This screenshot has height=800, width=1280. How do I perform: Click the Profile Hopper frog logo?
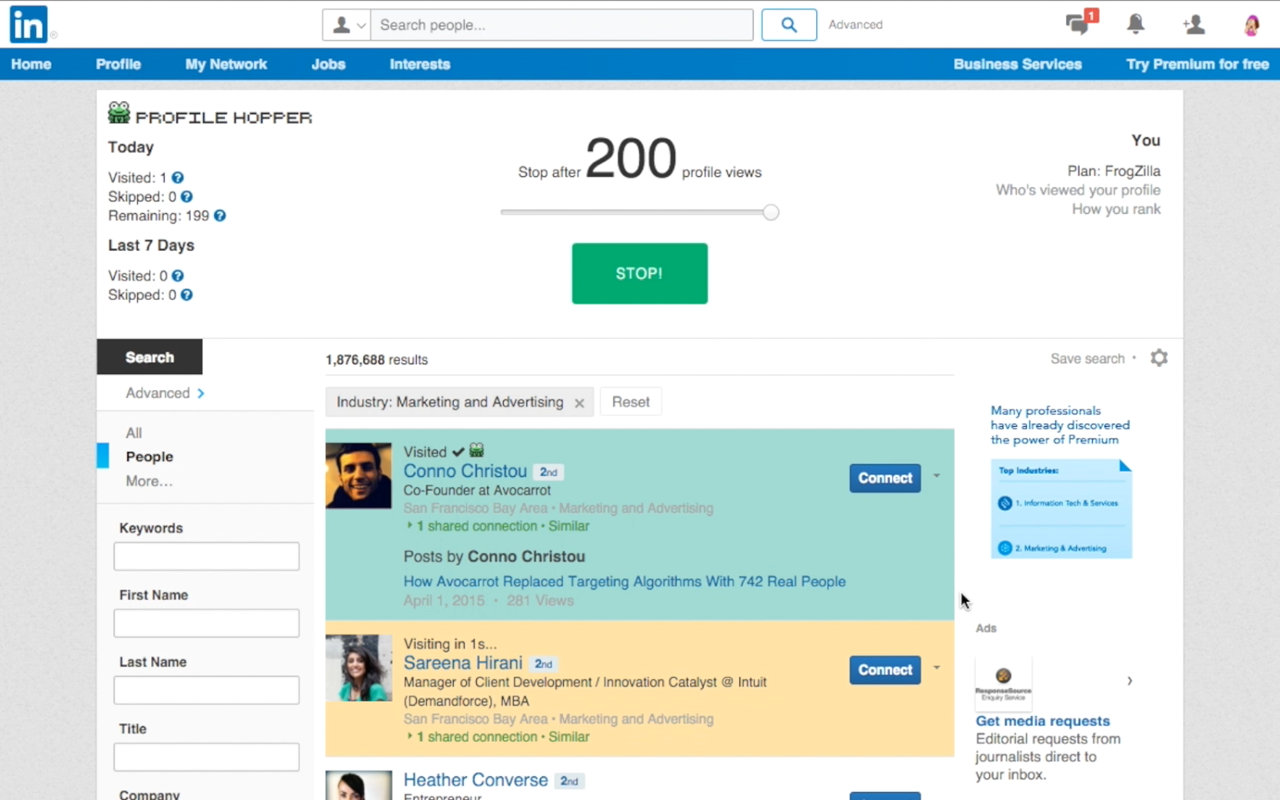coord(119,113)
